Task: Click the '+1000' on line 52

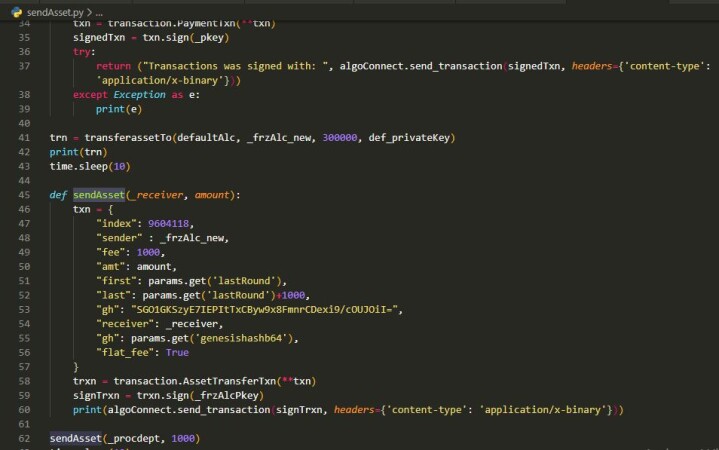Action: pyautogui.click(x=290, y=295)
